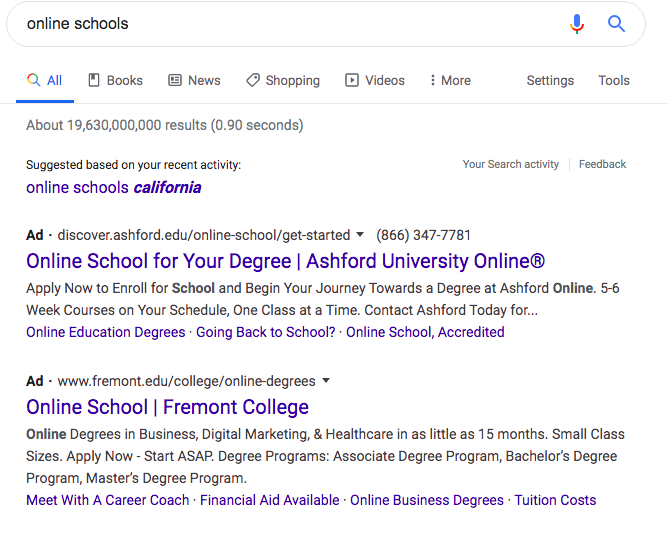Open the Tuition Costs sitelink
Viewport: 668px width, 534px height.
click(x=555, y=500)
